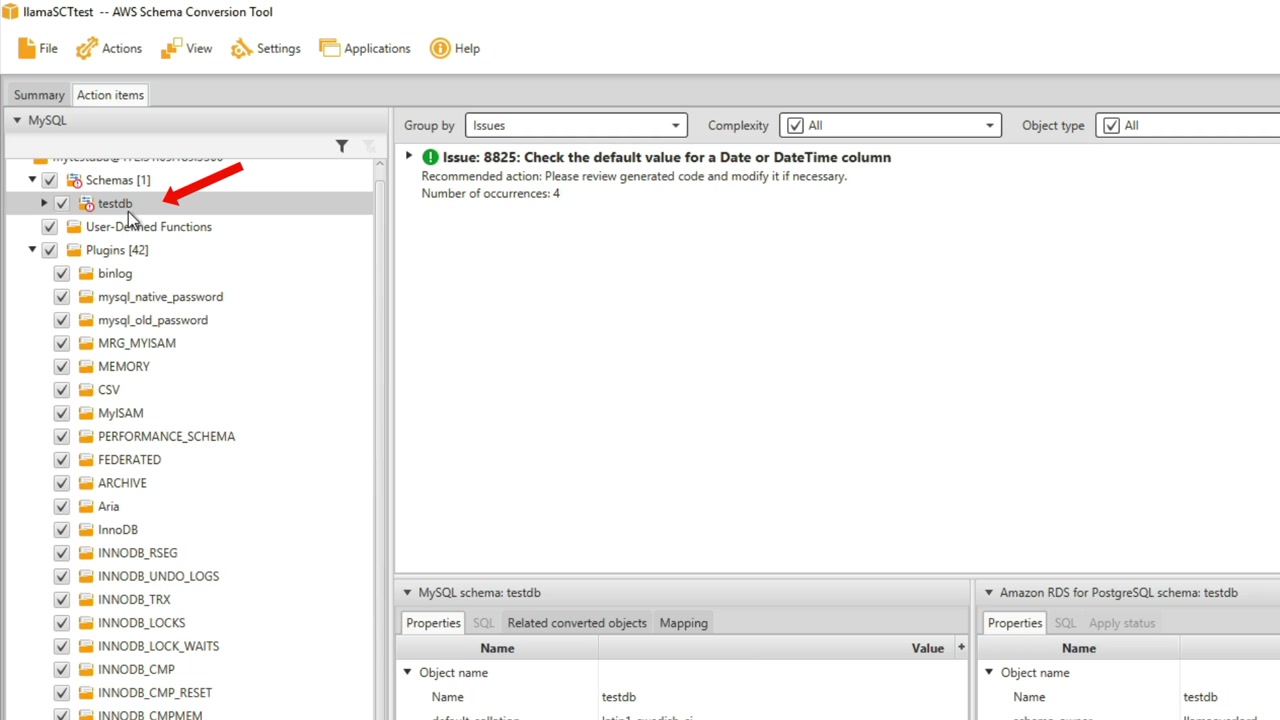This screenshot has width=1280, height=720.
Task: Show SQL tab in MySQL schema panel
Action: [483, 623]
